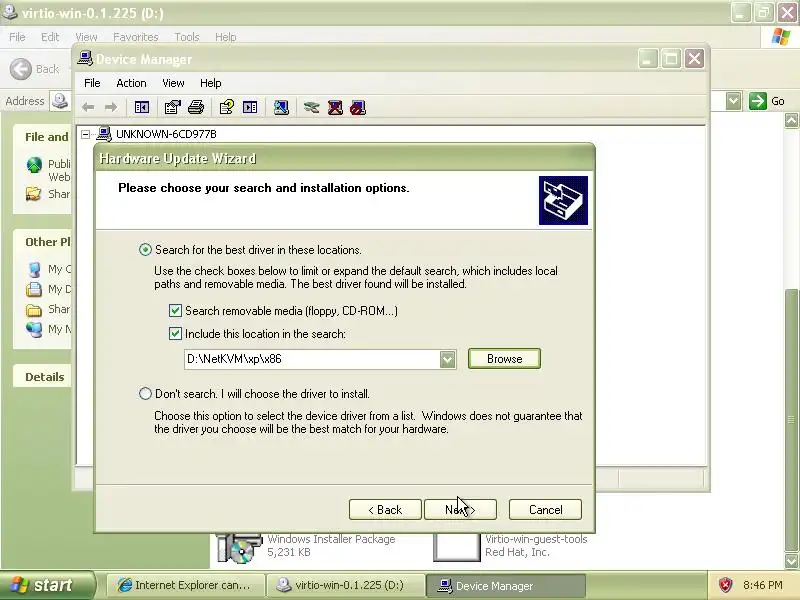Select UNKNOWN-6CD977B tree item
Viewport: 800px width, 600px height.
tap(166, 134)
